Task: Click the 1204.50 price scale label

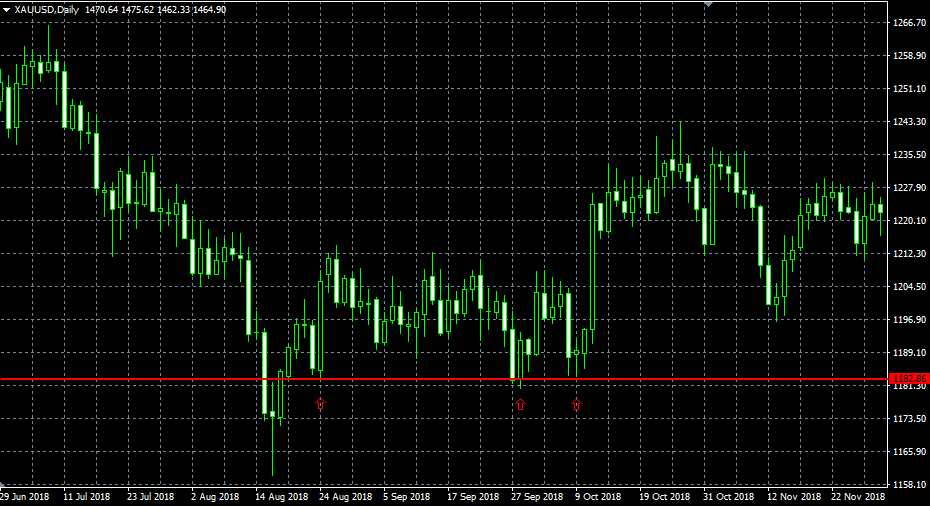Action: pos(909,287)
